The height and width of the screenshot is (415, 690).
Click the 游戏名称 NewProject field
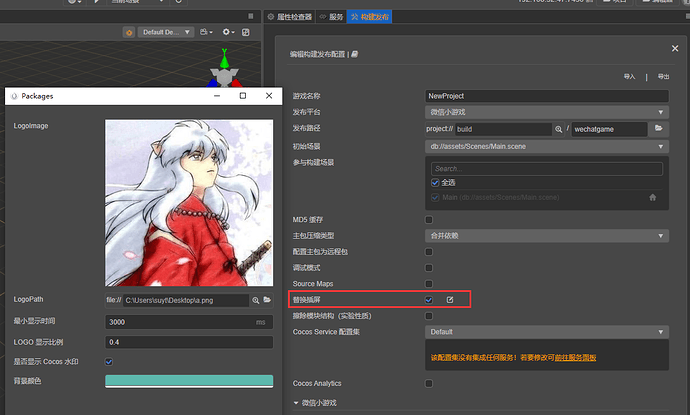(x=547, y=96)
